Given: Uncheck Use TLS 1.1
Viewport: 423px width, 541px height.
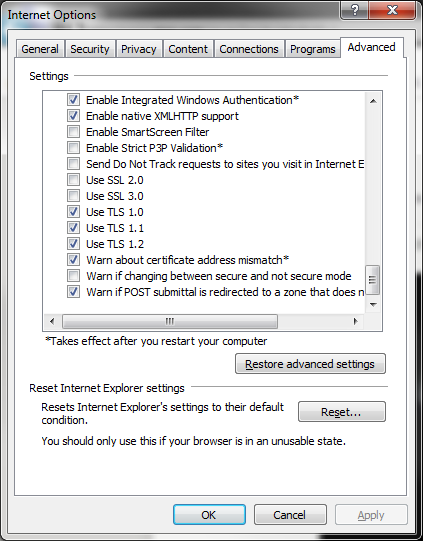Looking at the screenshot, I should (73, 228).
